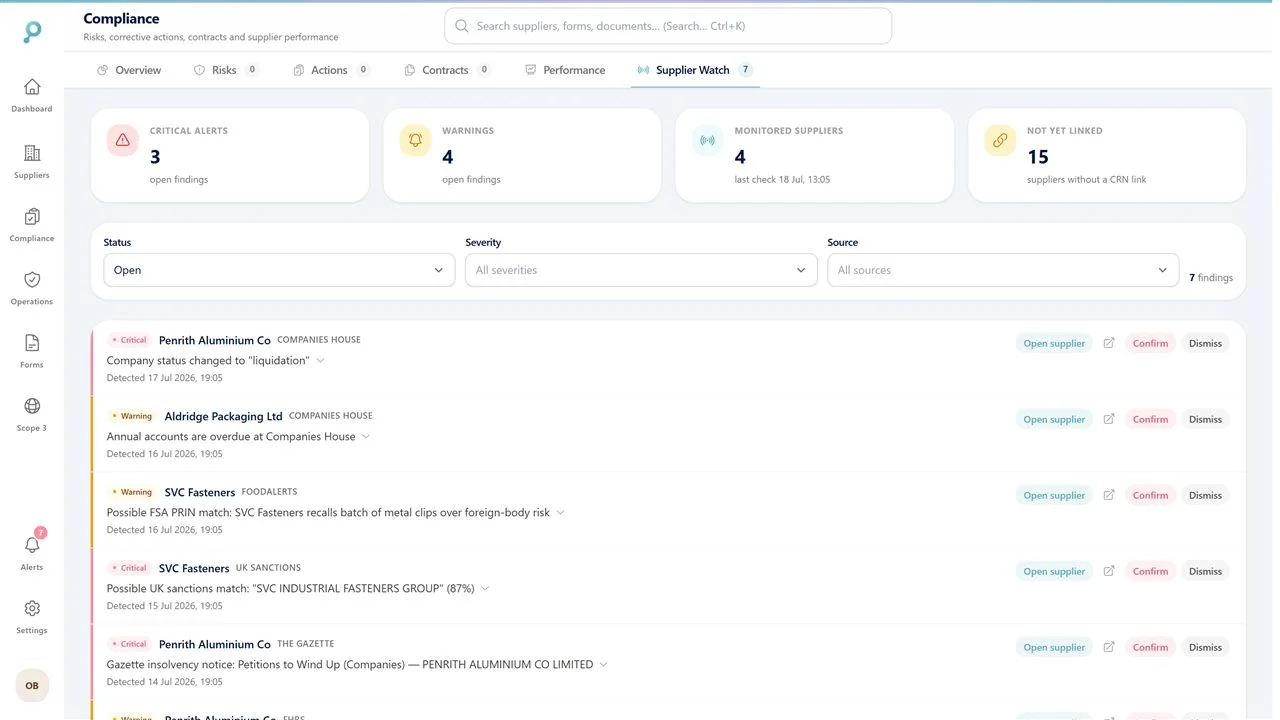Open Compliance sidebar icon

pyautogui.click(x=32, y=216)
